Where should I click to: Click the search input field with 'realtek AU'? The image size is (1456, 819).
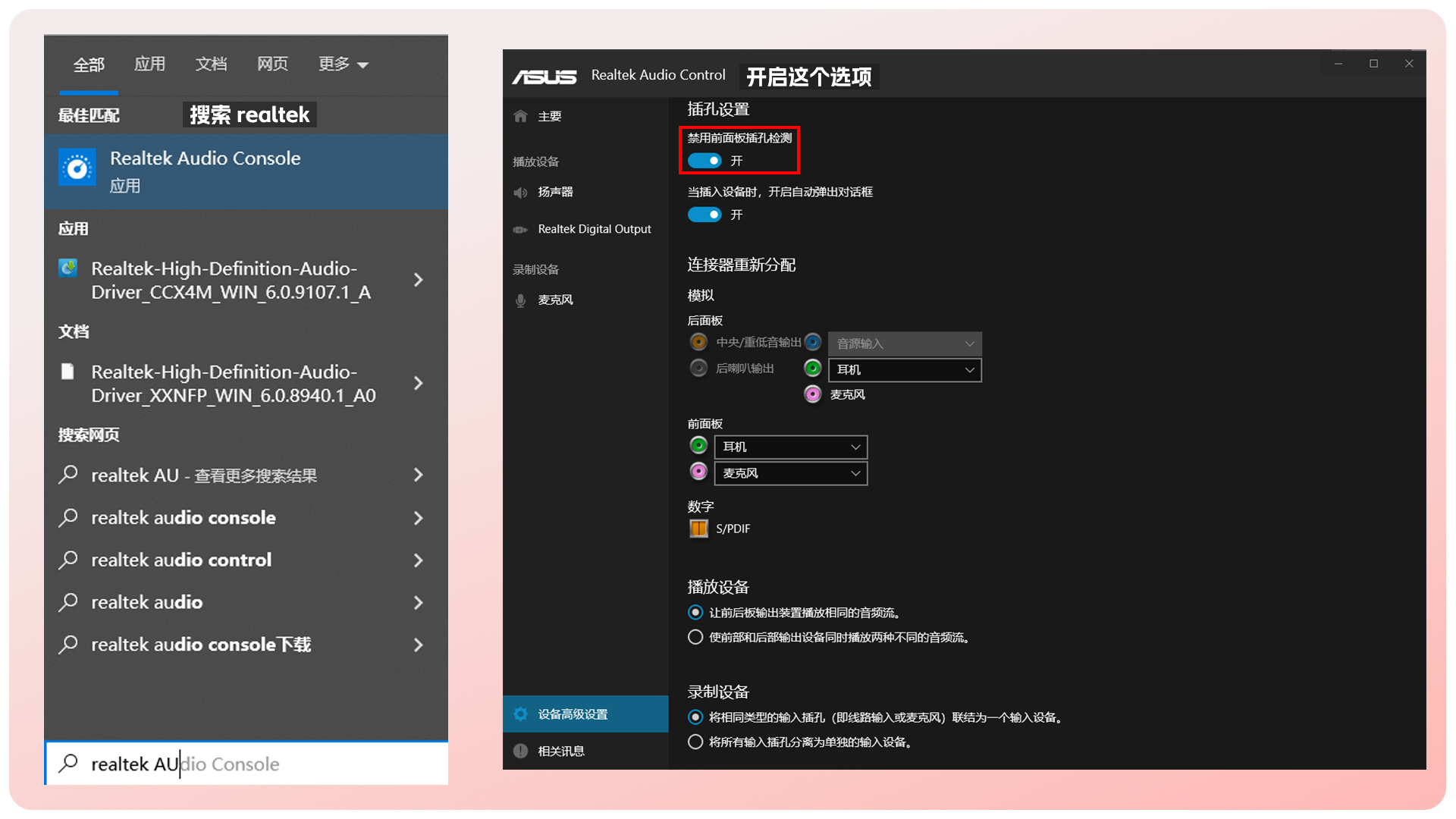(247, 763)
